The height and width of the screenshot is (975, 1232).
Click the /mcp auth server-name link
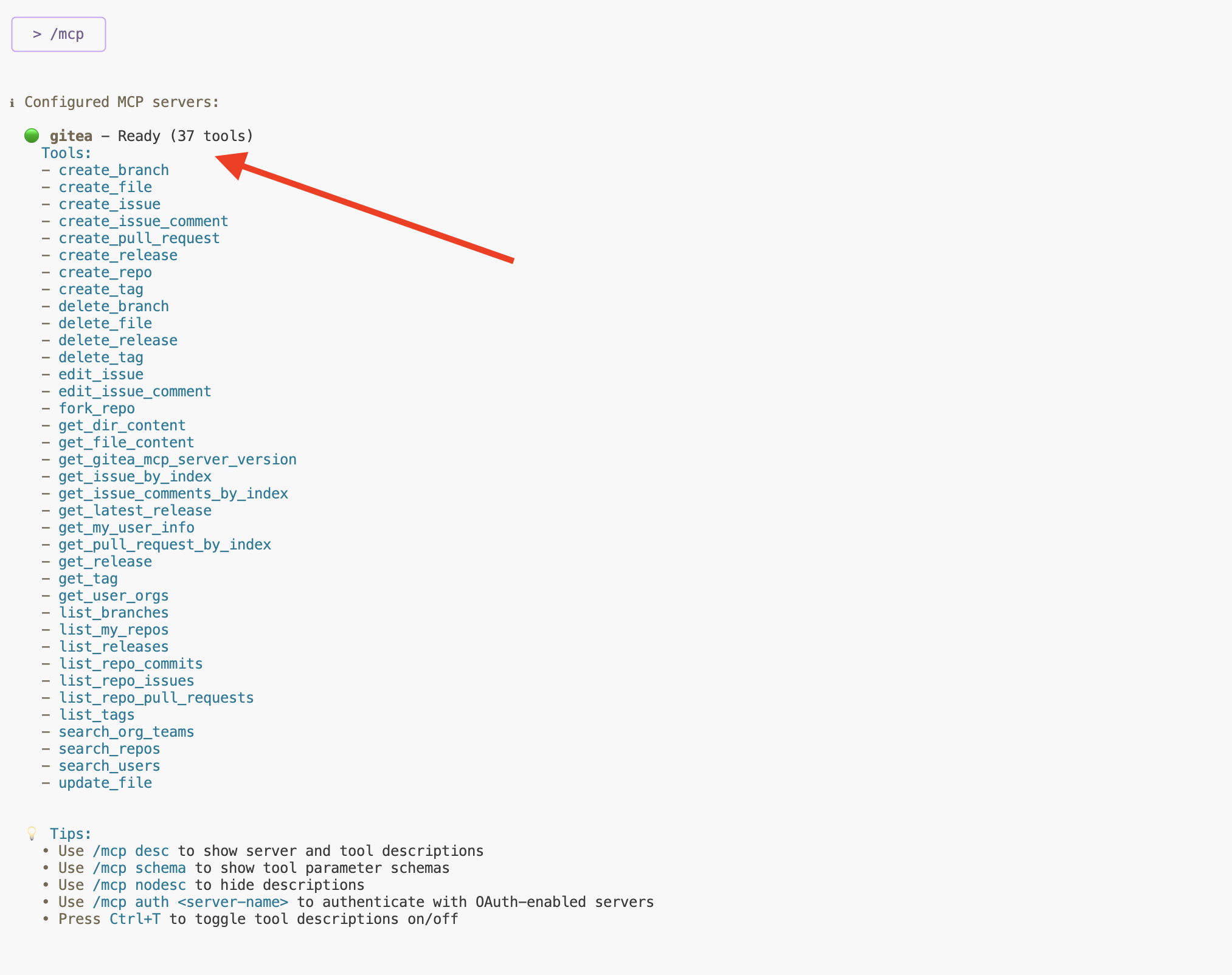click(x=192, y=902)
